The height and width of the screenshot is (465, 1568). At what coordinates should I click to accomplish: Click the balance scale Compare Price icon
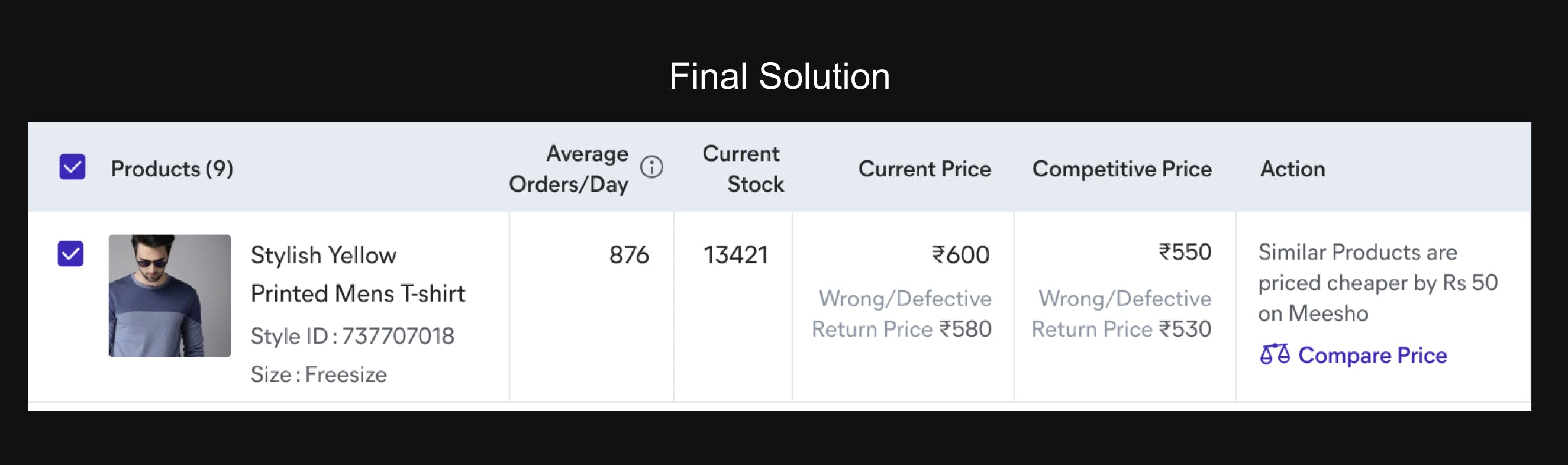(x=1275, y=354)
